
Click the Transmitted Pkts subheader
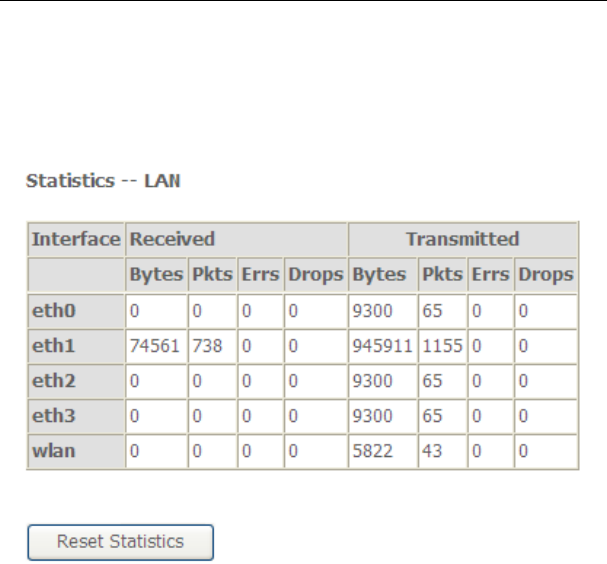point(442,274)
